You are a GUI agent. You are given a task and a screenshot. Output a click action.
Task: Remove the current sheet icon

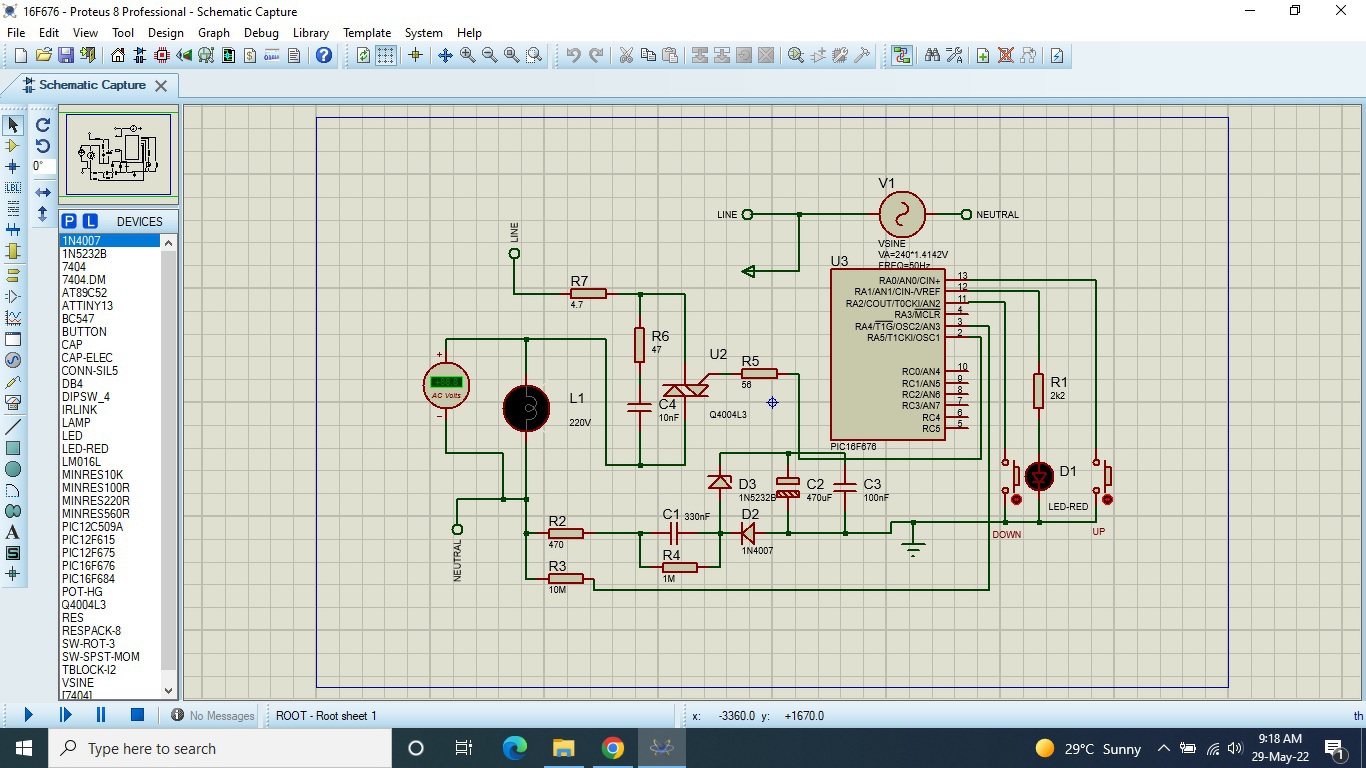1005,56
